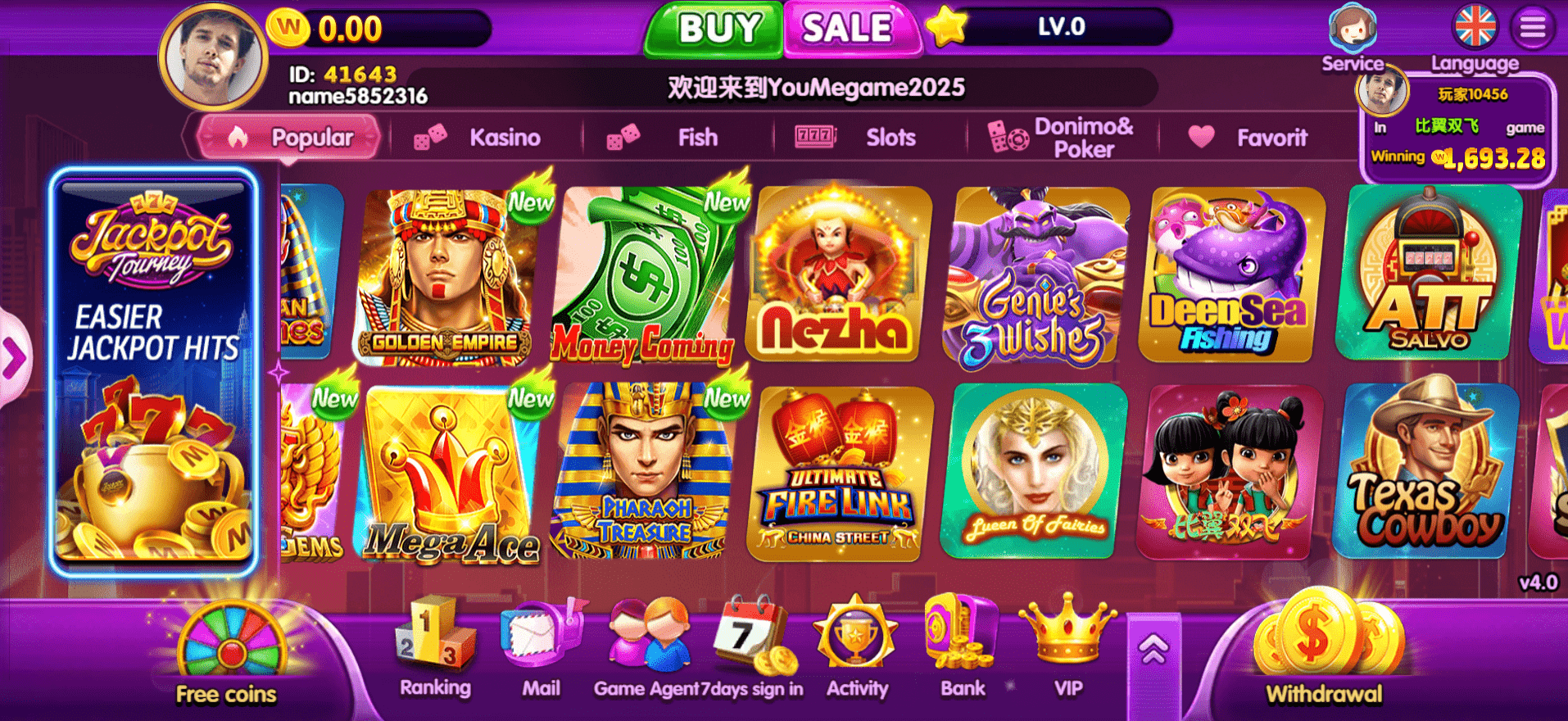Open the hamburger menu at top right
Screen dimensions: 1568x721
[x=1533, y=28]
